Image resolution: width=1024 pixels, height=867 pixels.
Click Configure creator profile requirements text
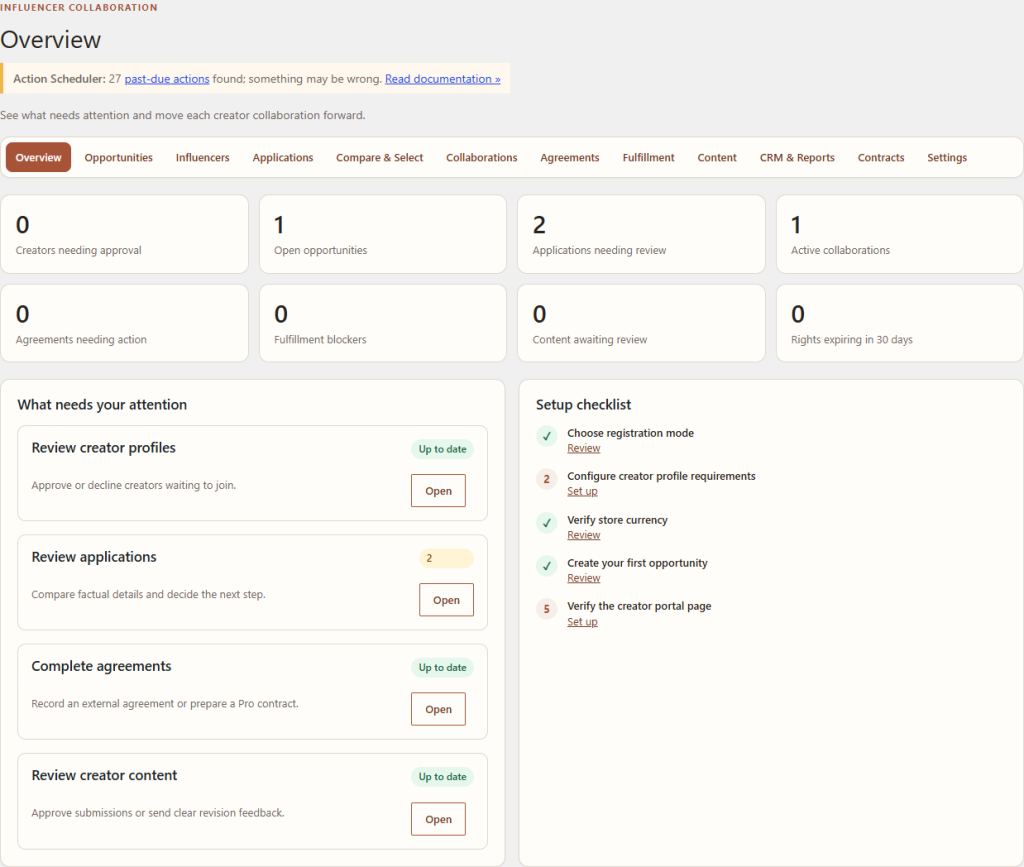661,476
